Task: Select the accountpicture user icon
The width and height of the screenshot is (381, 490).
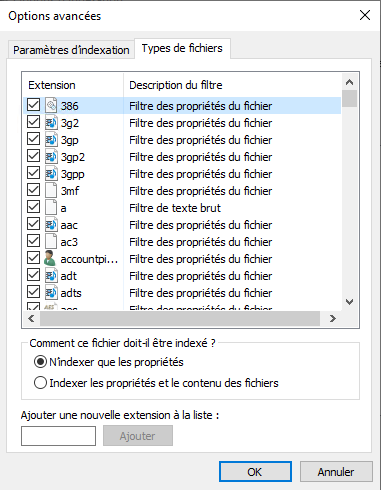Action: [x=50, y=259]
